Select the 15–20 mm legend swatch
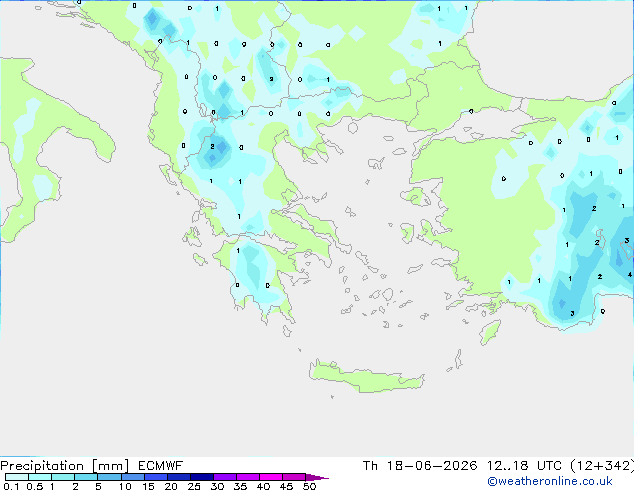This screenshot has height=490, width=634. pos(156,477)
